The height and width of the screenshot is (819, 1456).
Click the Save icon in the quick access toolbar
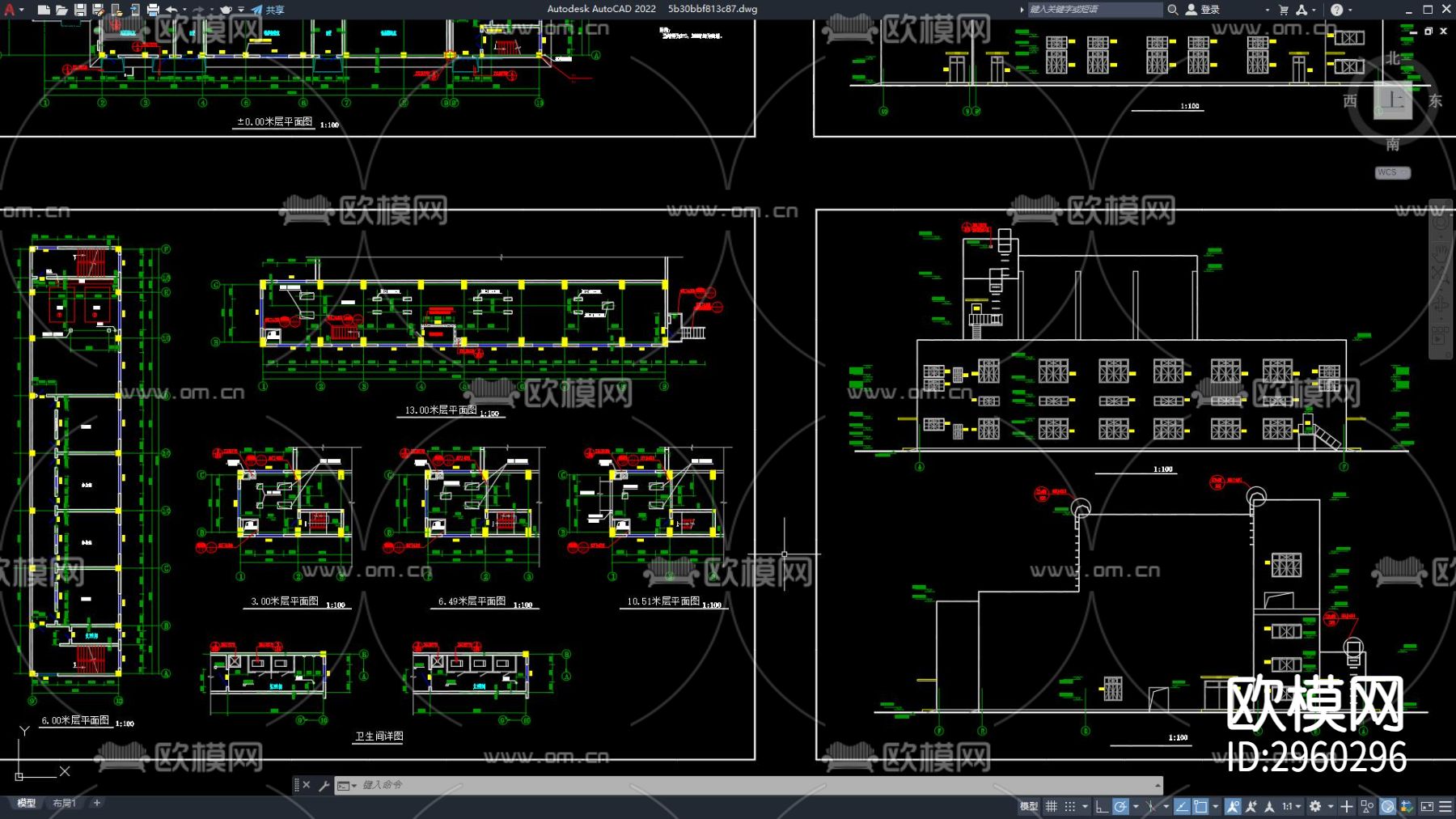click(80, 10)
